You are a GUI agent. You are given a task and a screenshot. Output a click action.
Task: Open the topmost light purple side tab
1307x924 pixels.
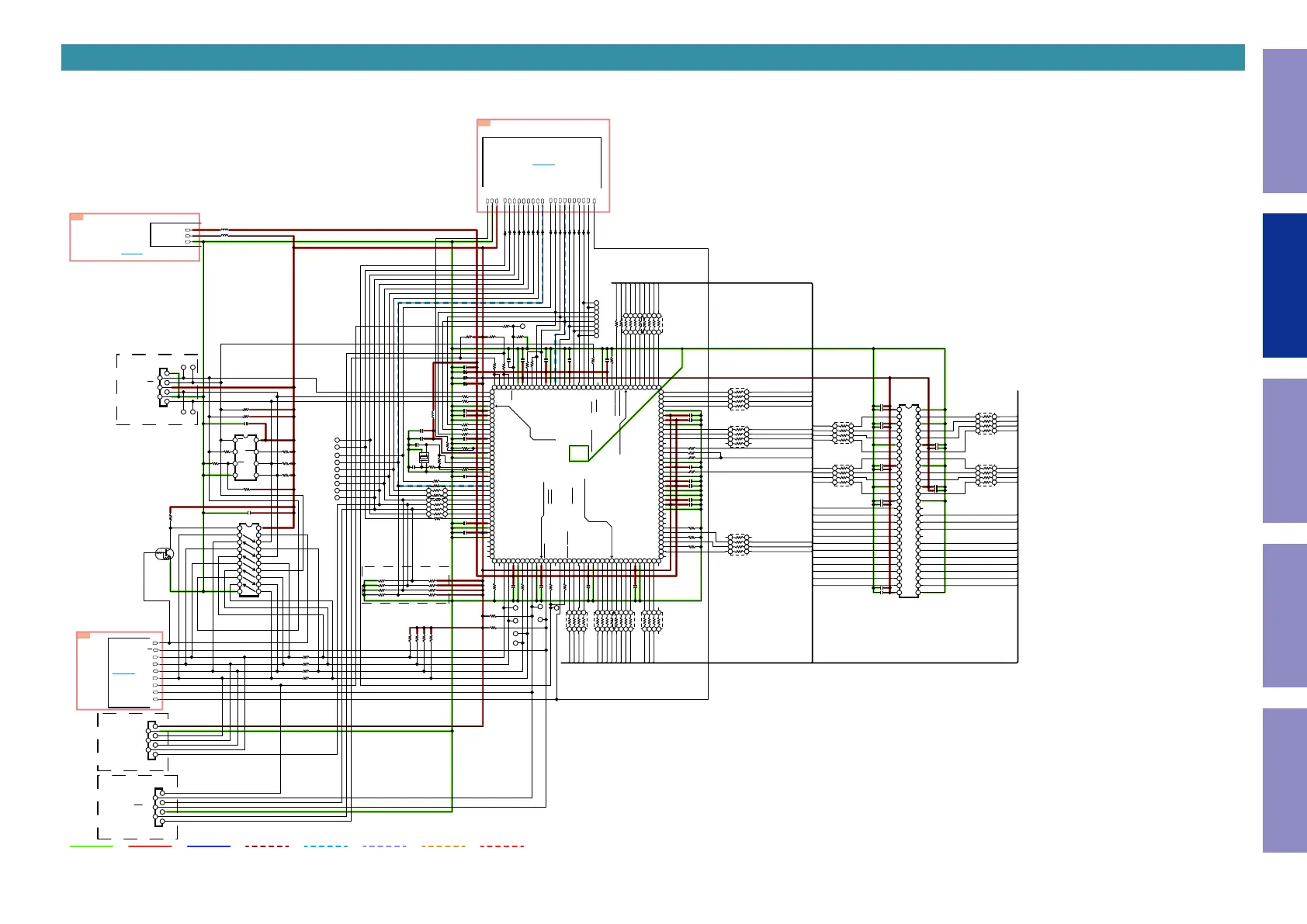1284,121
